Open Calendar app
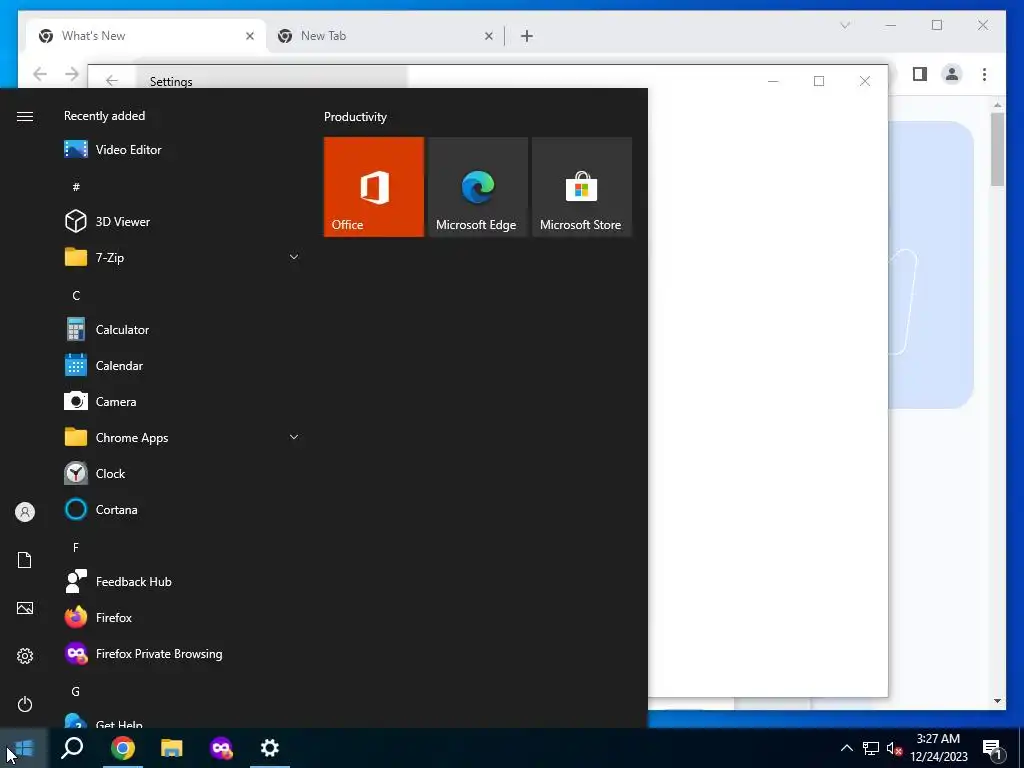The height and width of the screenshot is (768, 1024). click(182, 366)
